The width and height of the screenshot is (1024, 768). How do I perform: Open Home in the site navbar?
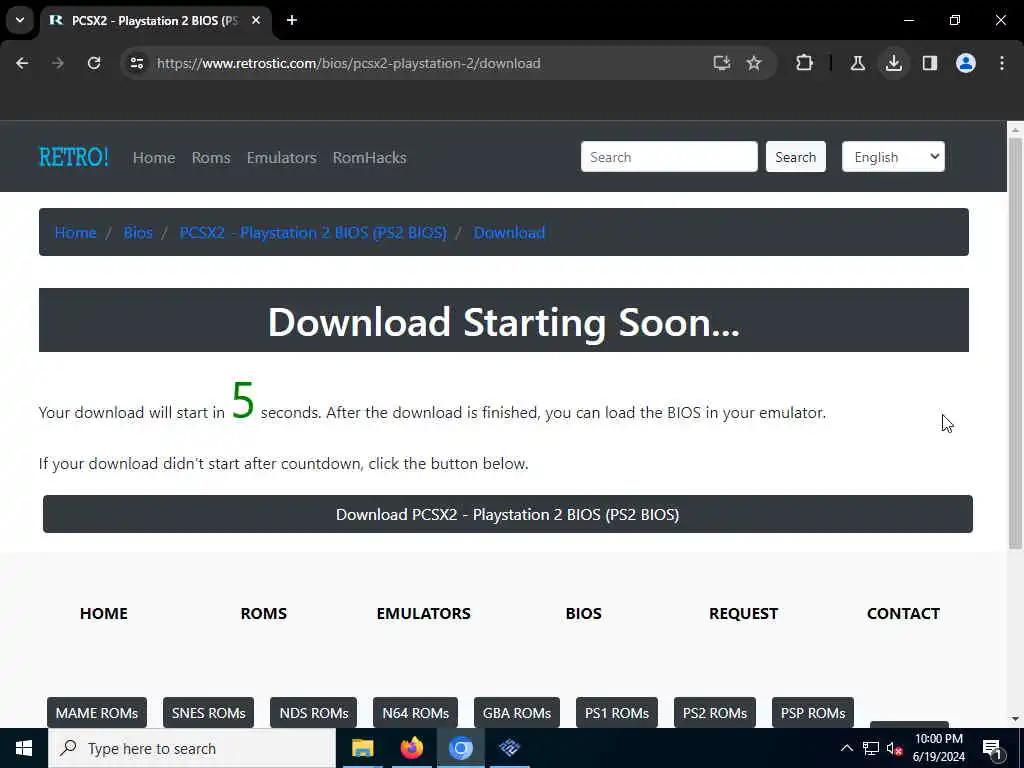click(x=154, y=157)
